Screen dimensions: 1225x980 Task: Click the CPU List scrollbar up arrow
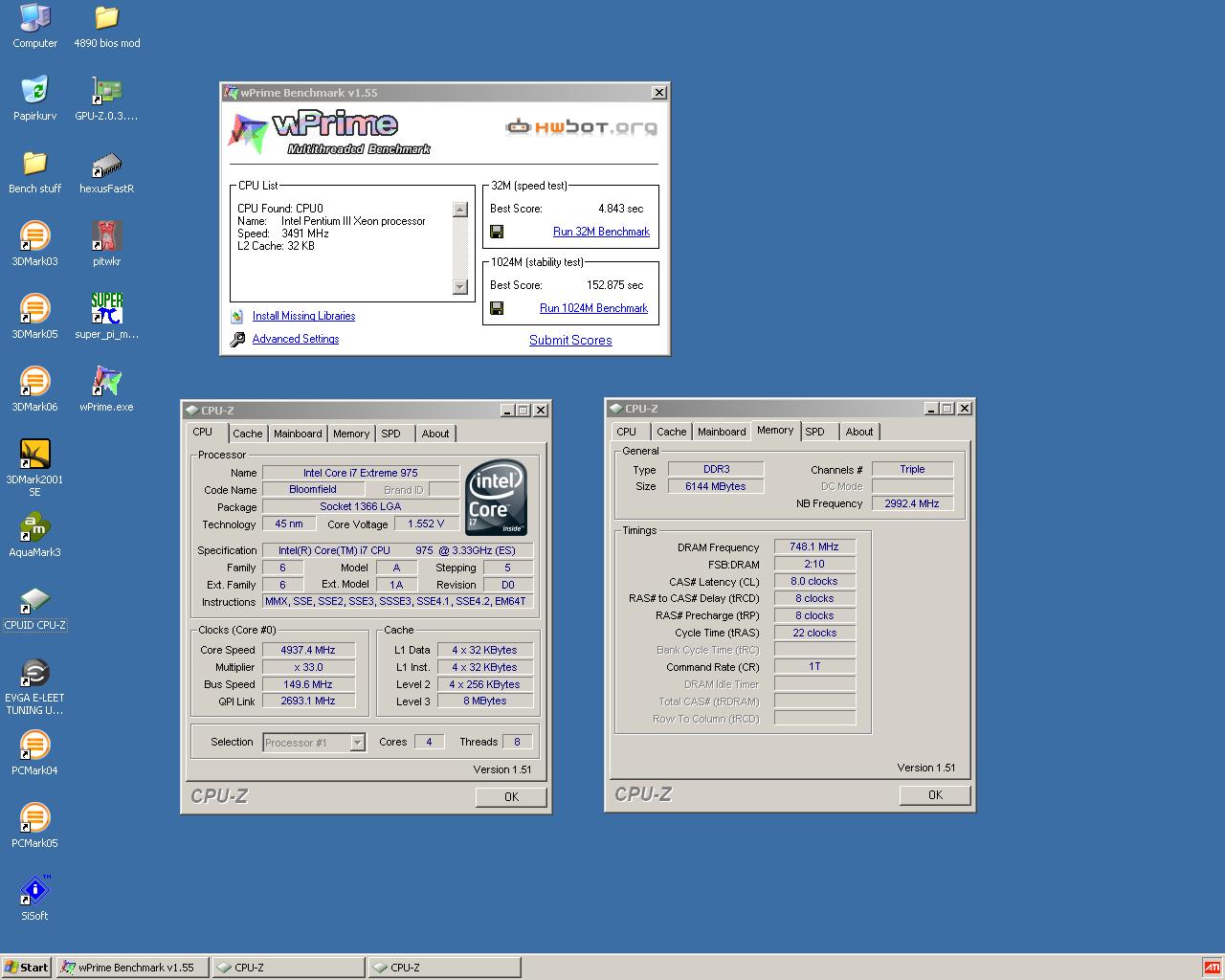pos(460,210)
